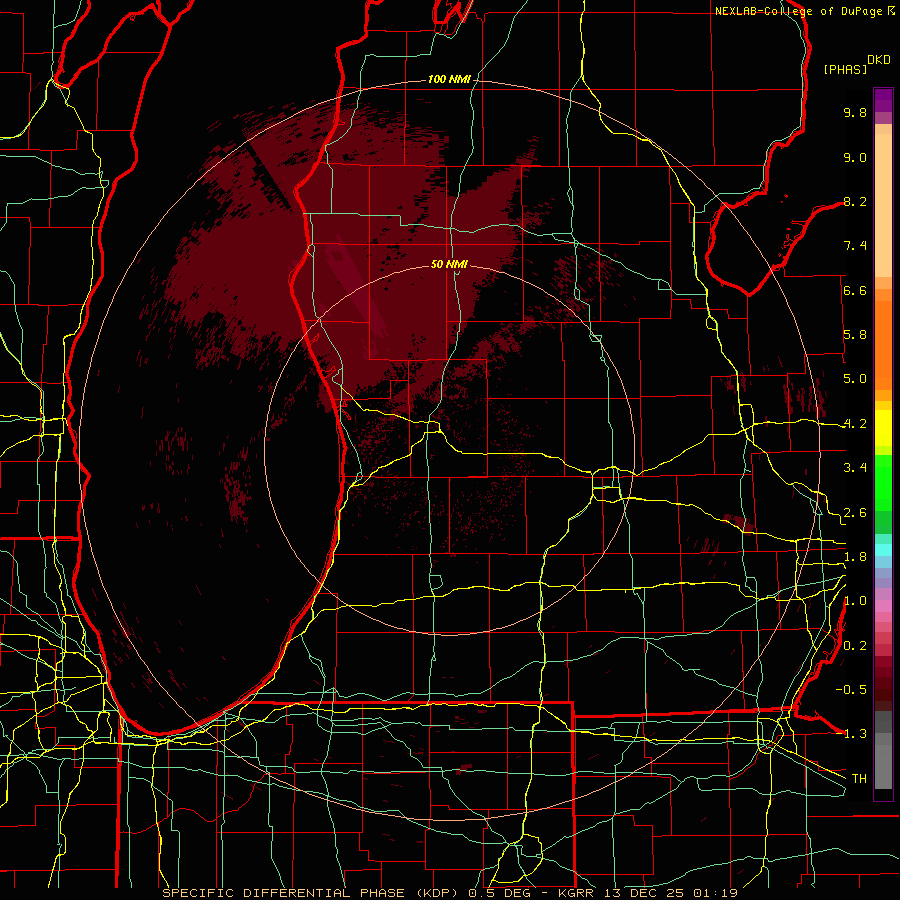
Task: Click the 5.0 scale value
Action: [x=855, y=379]
